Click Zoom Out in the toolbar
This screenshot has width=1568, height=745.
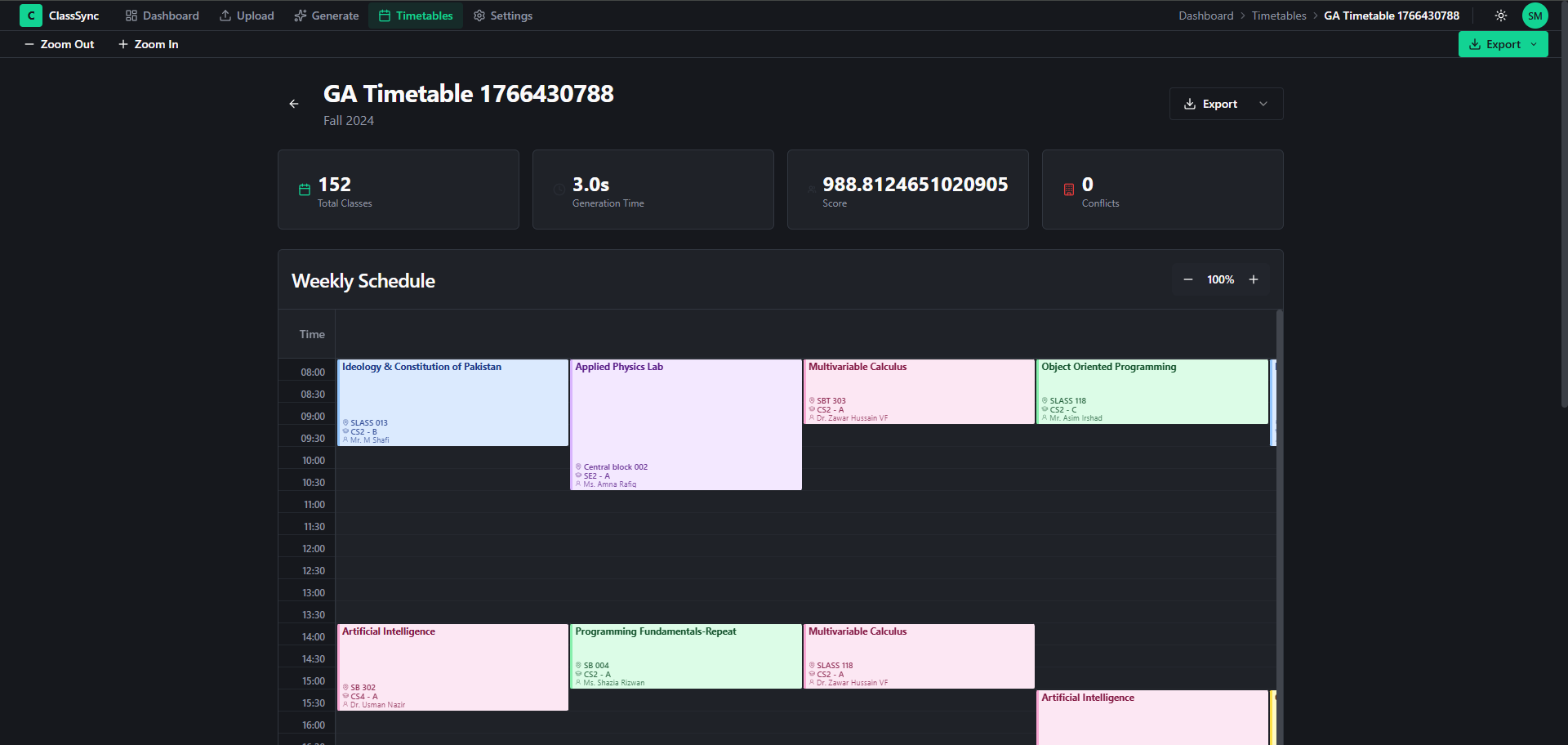point(60,44)
